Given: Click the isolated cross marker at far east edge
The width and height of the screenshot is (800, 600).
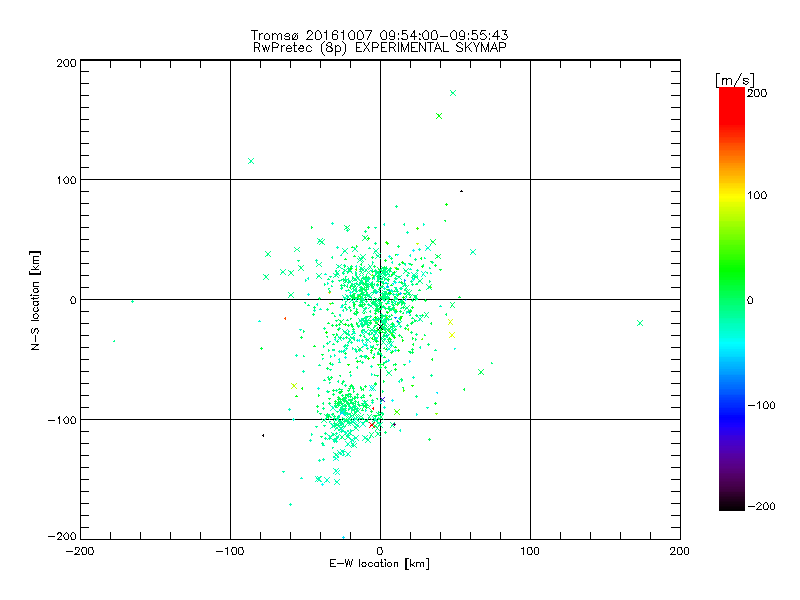Looking at the screenshot, I should click(640, 323).
